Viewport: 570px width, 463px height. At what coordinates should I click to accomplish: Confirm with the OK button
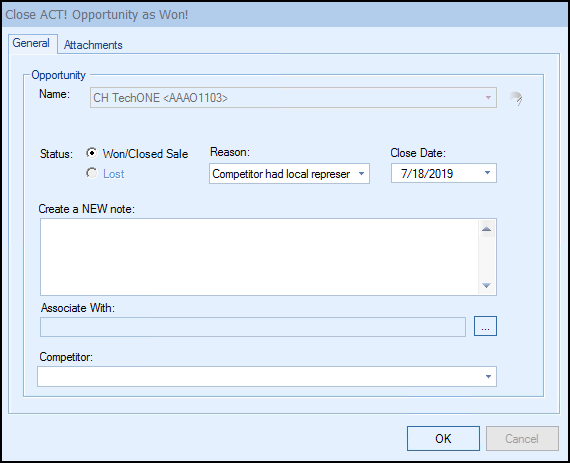[443, 438]
